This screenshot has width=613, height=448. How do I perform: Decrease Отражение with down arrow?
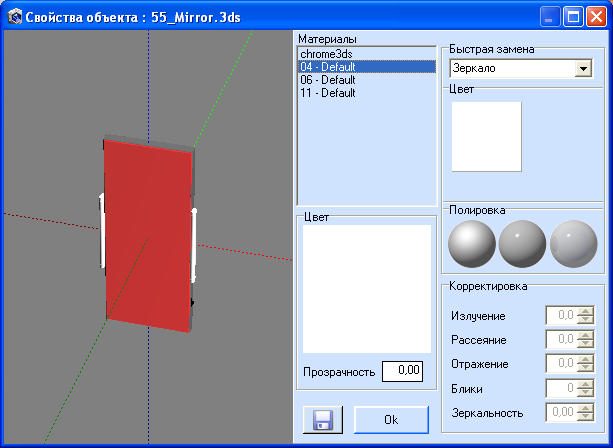[585, 368]
